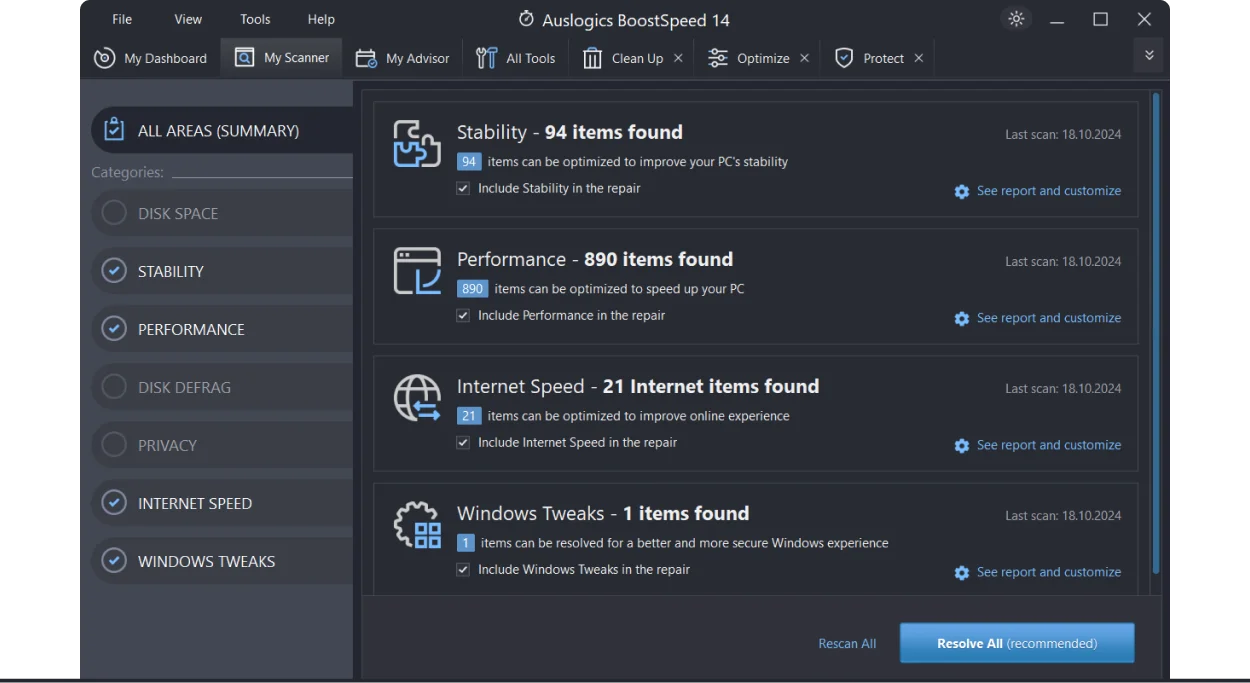
Task: Uncheck Include Stability in the repair
Action: pos(463,188)
